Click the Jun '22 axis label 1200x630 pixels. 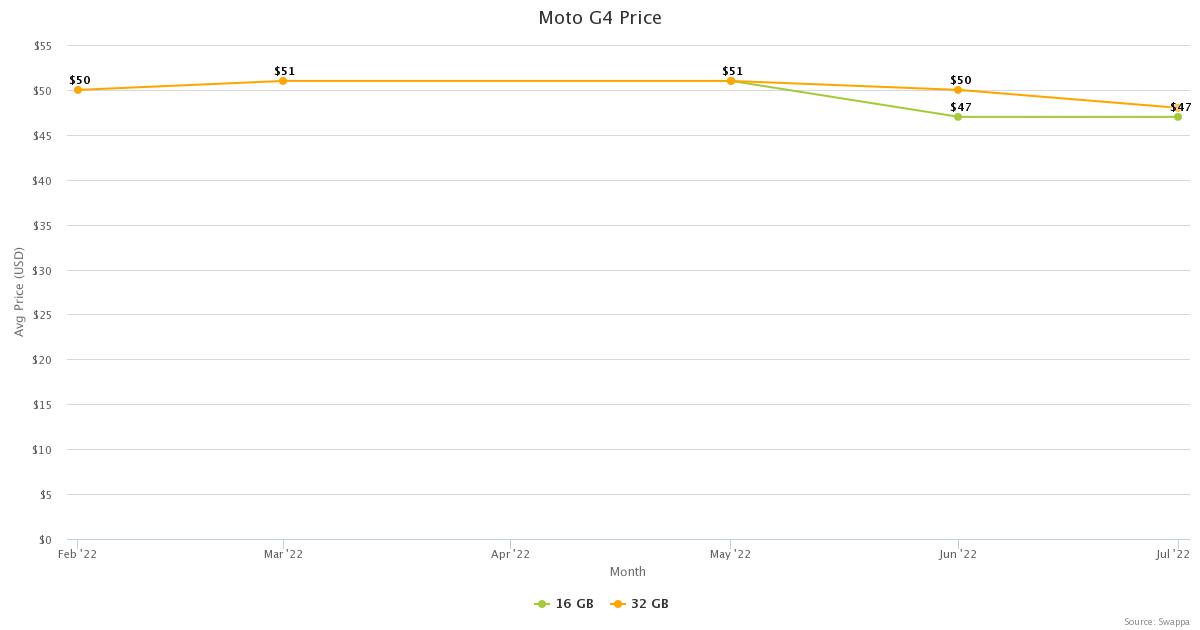click(x=959, y=554)
